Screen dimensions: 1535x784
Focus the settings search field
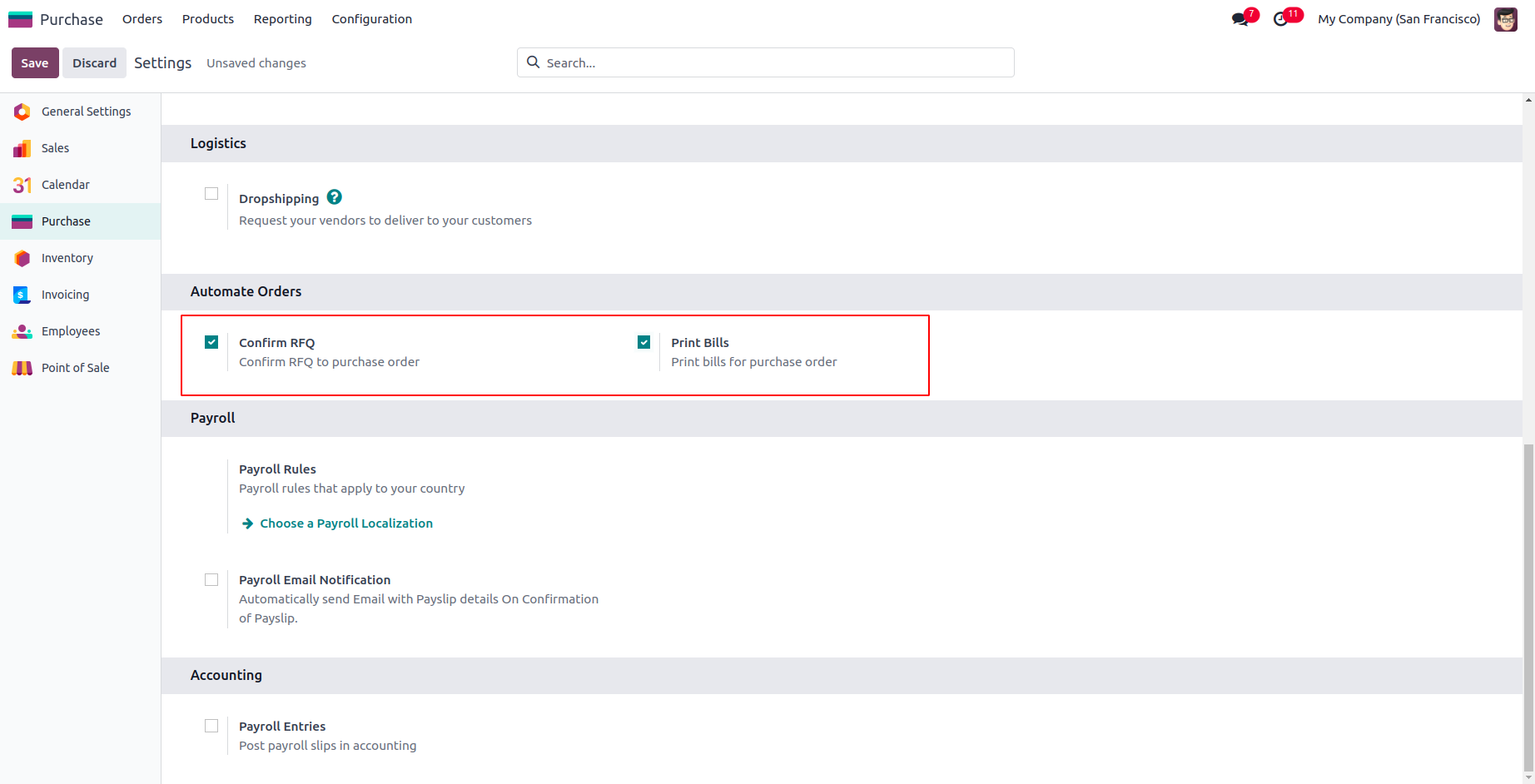tap(774, 63)
